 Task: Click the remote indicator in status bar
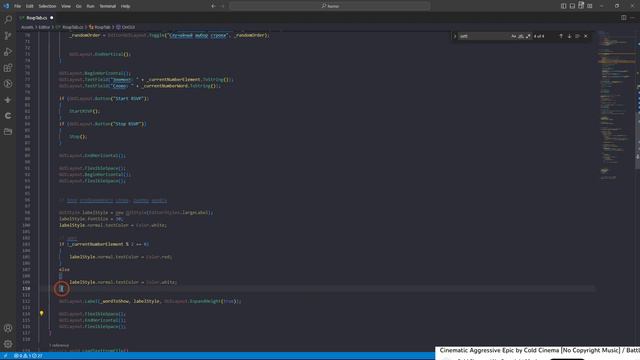(x=6, y=356)
